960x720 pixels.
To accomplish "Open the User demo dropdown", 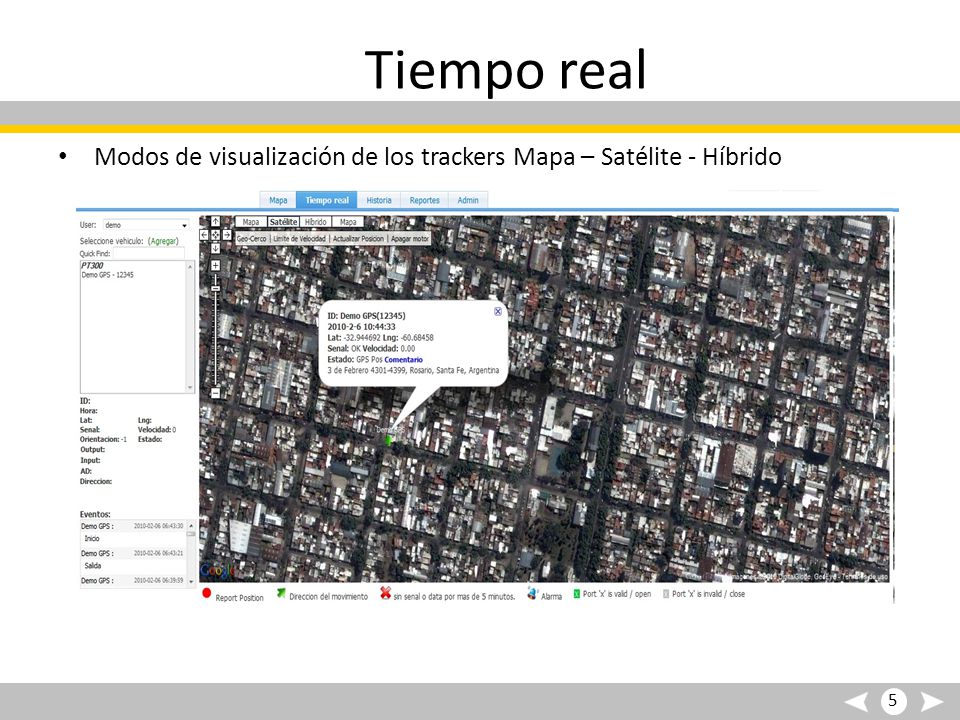I will coord(146,225).
